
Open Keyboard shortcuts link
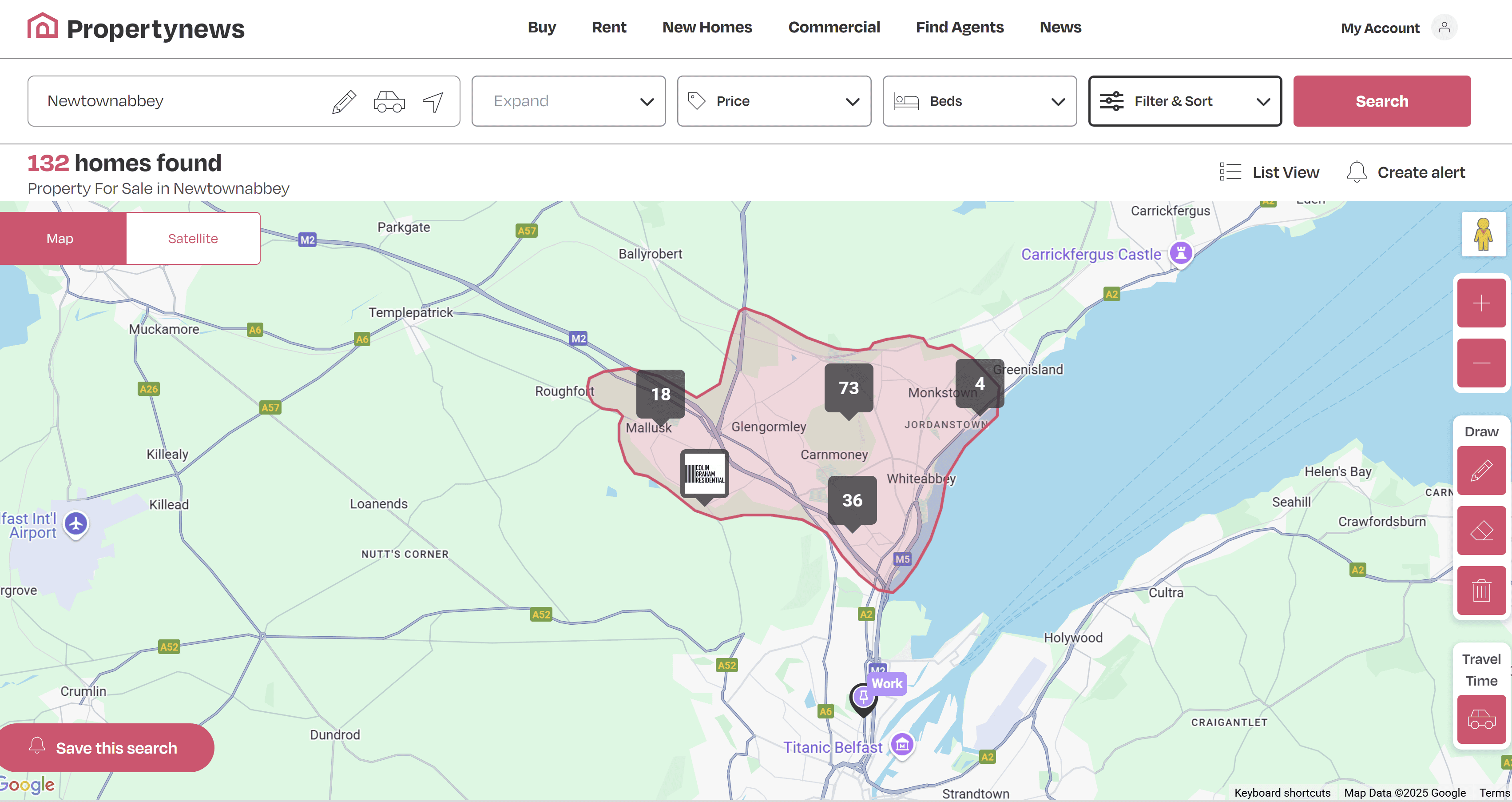(1282, 792)
